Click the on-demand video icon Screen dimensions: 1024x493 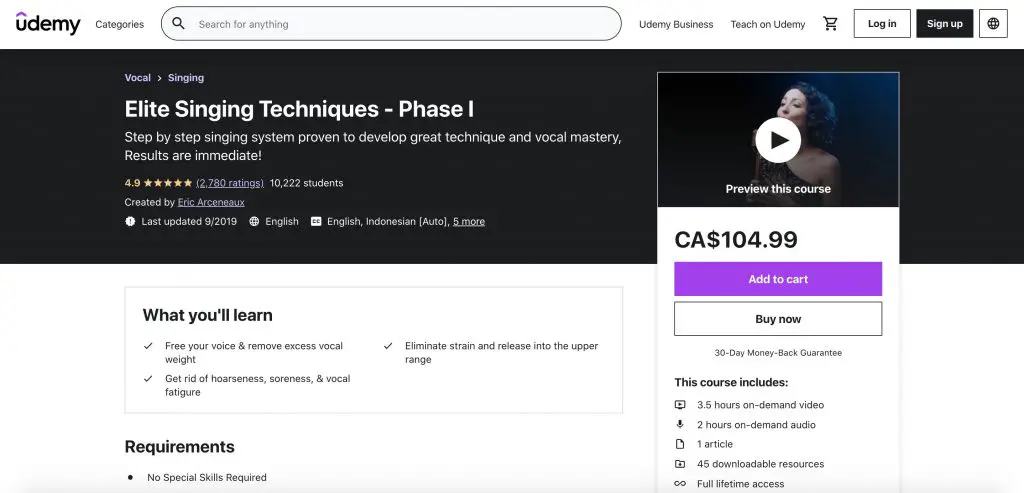tap(680, 405)
